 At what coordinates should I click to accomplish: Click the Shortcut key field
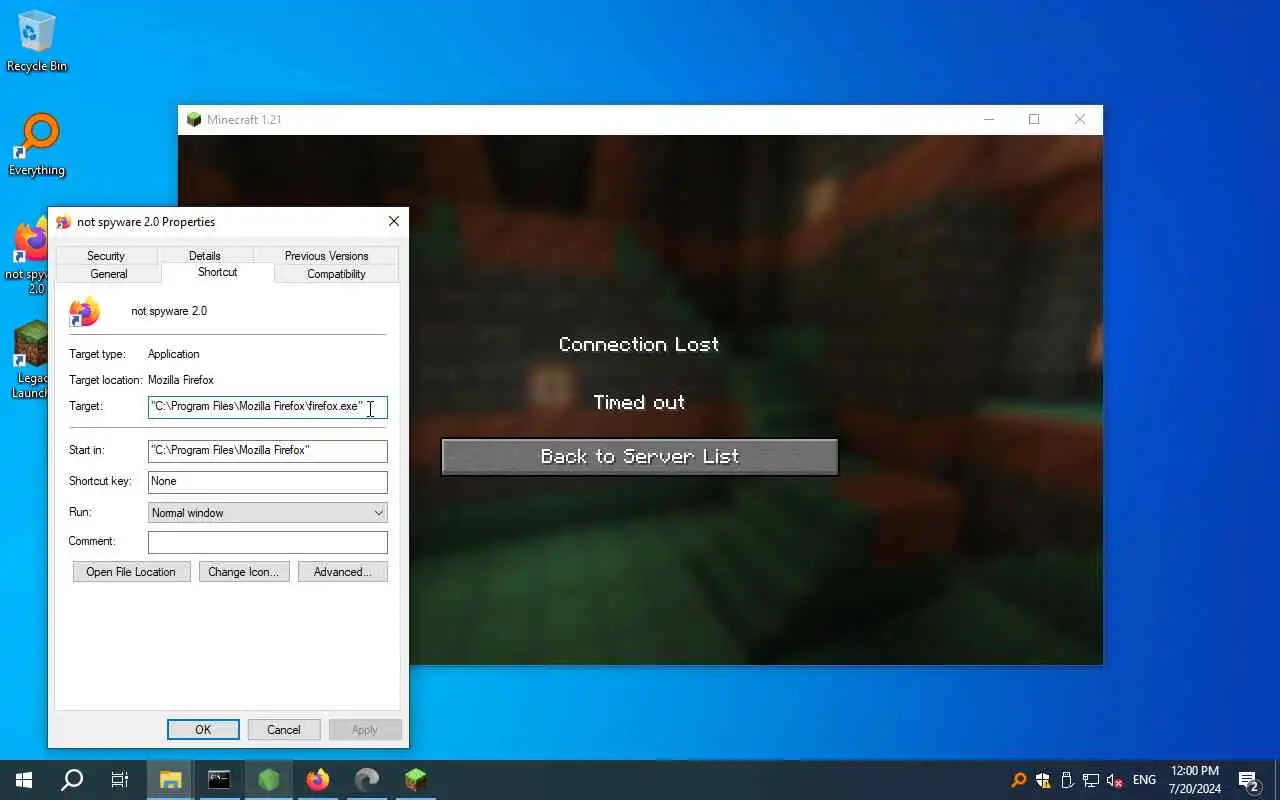coord(267,482)
